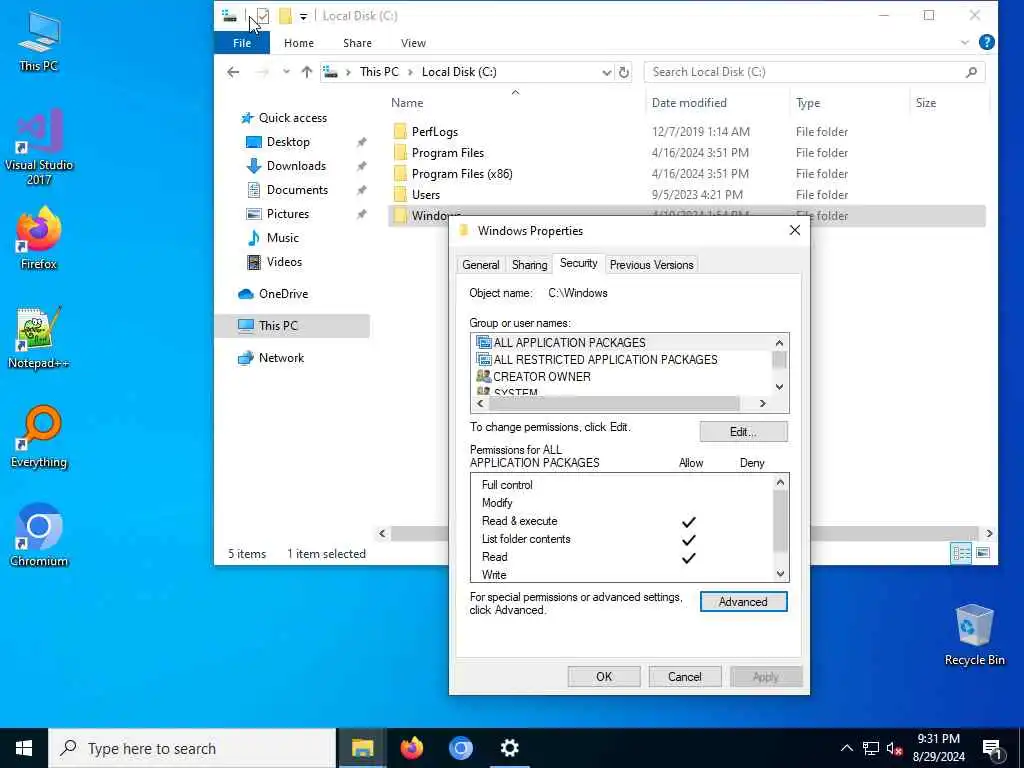The image size is (1024, 768).
Task: Click Explorer Back arrow button
Action: pos(233,72)
